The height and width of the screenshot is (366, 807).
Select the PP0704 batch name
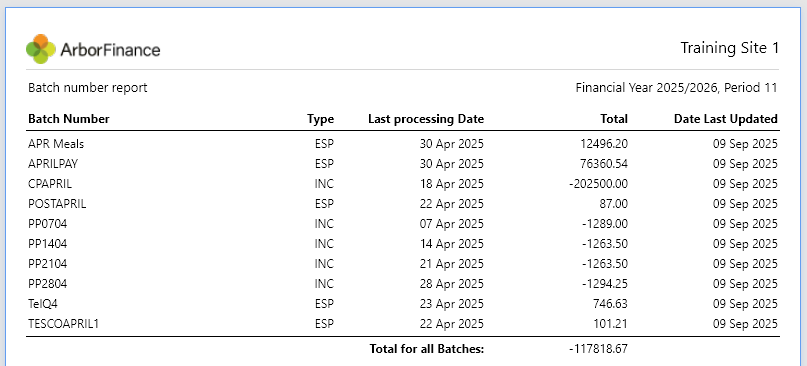point(47,224)
